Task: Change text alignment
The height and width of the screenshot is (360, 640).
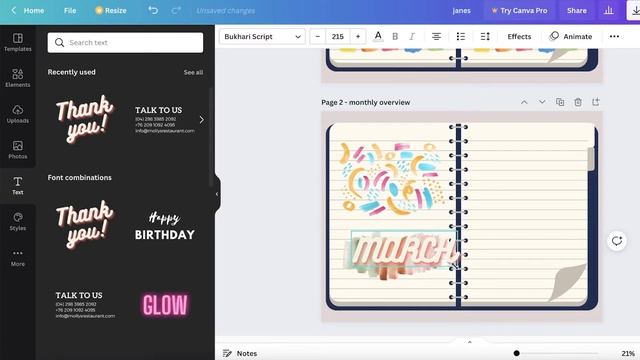Action: 436,36
